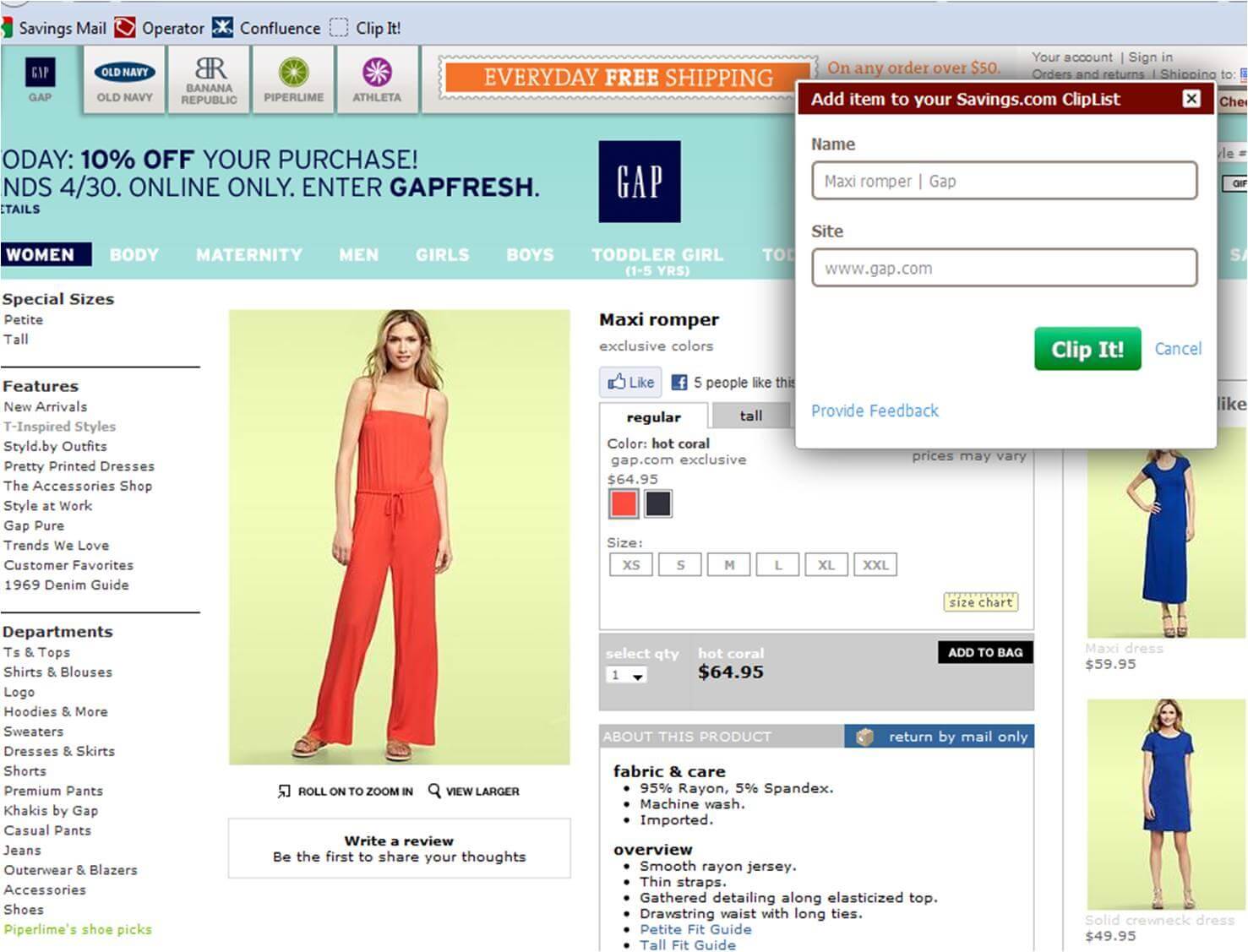1248x952 pixels.
Task: Open the size chart
Action: 980,602
